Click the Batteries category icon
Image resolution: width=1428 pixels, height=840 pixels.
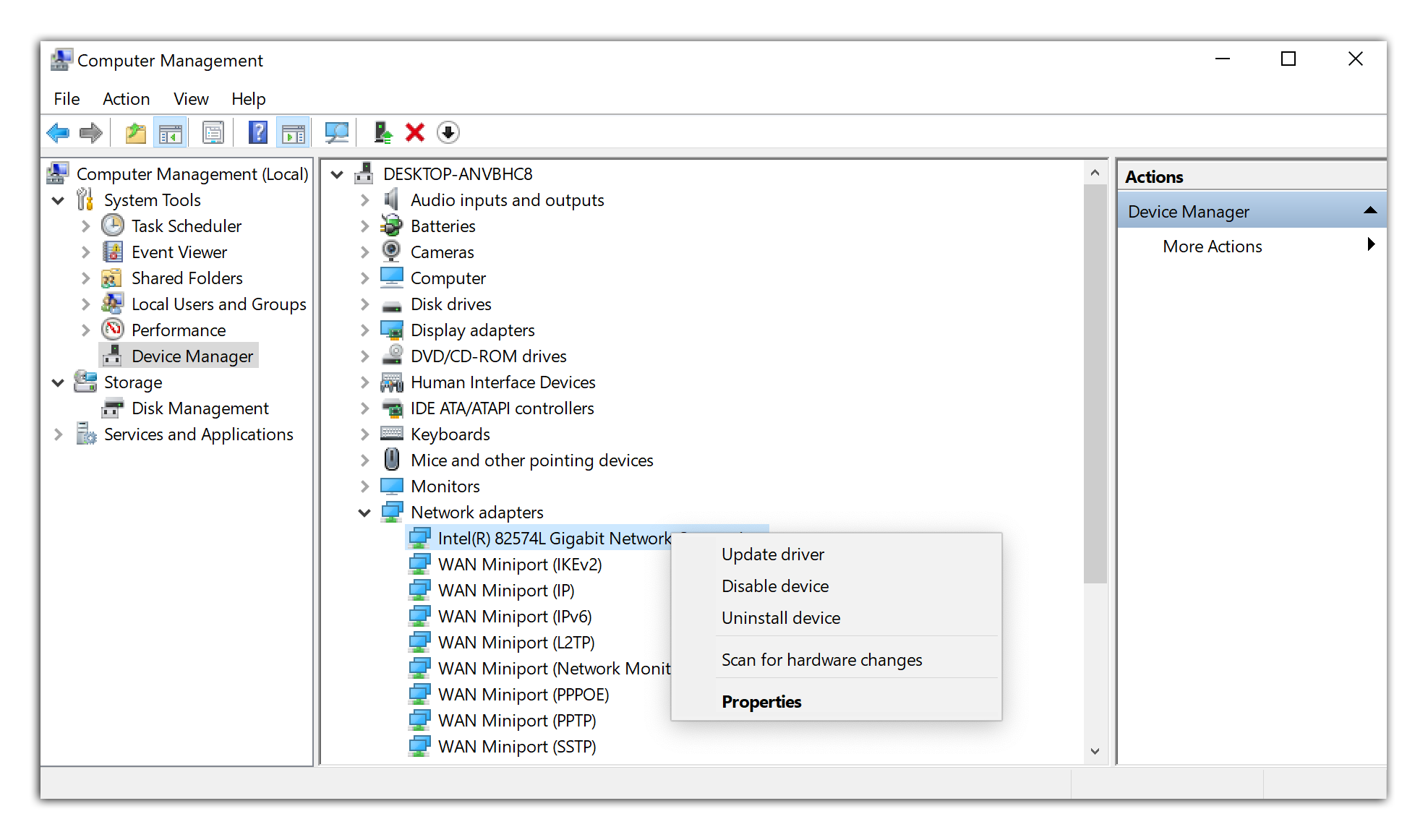392,226
